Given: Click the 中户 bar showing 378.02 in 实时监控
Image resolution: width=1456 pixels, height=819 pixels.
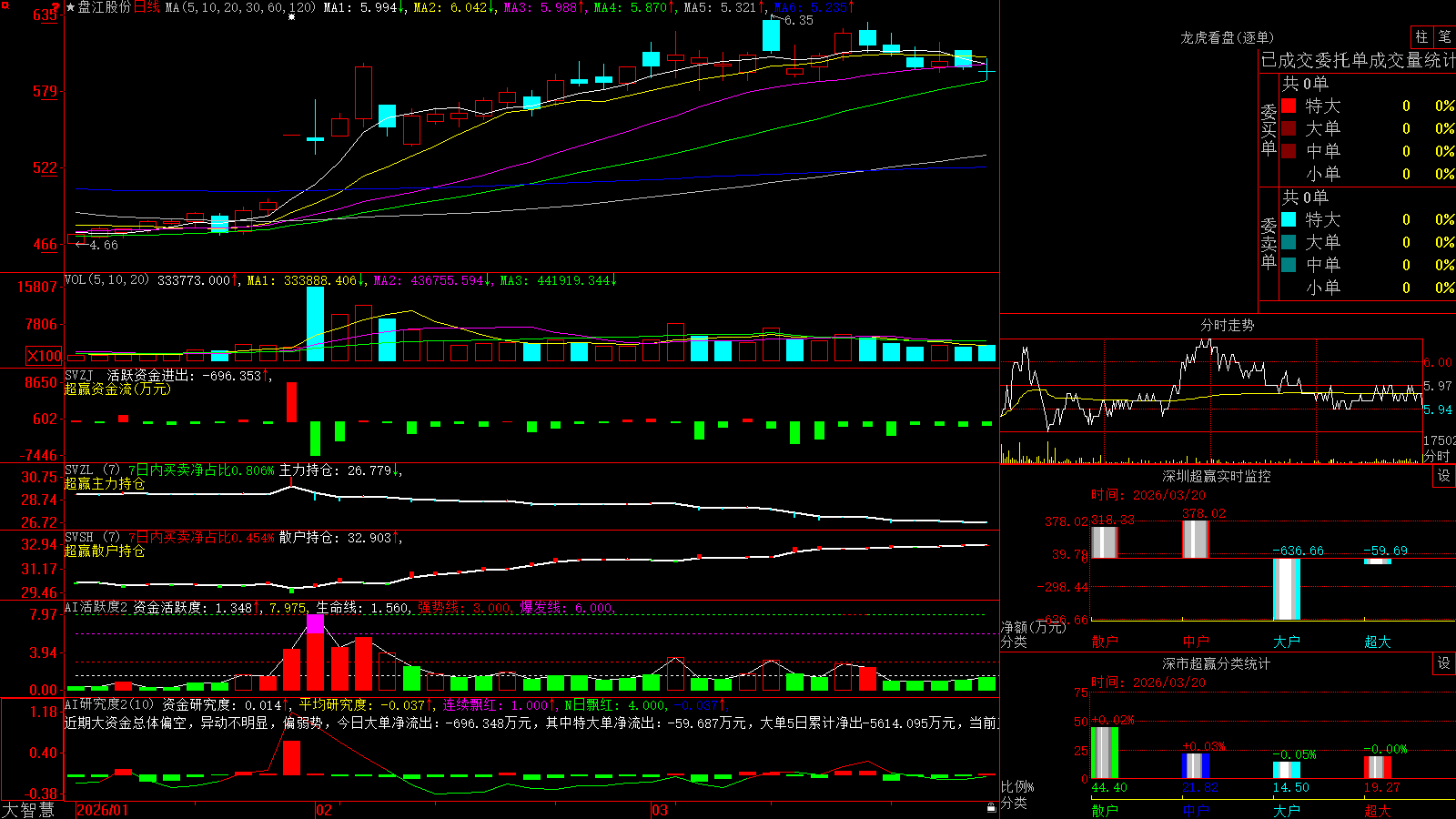Looking at the screenshot, I should click(1196, 540).
